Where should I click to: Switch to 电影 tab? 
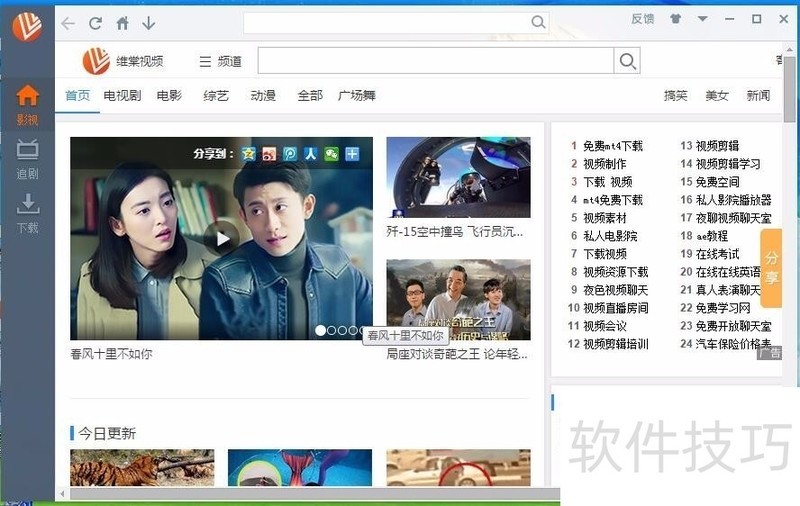point(169,95)
